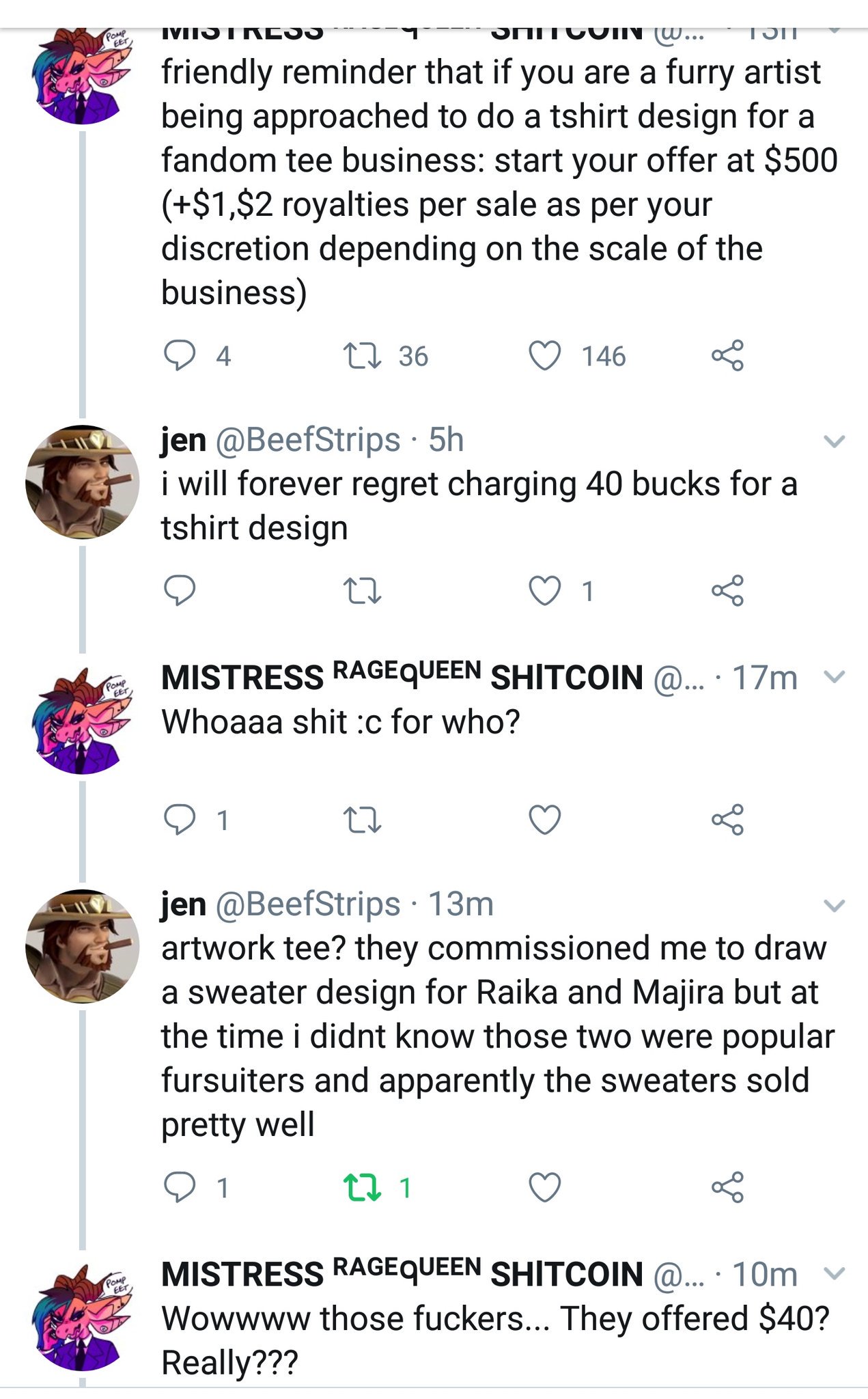Reply to jen's 40 bucks regret tweet
The width and height of the screenshot is (868, 1399).
click(180, 590)
